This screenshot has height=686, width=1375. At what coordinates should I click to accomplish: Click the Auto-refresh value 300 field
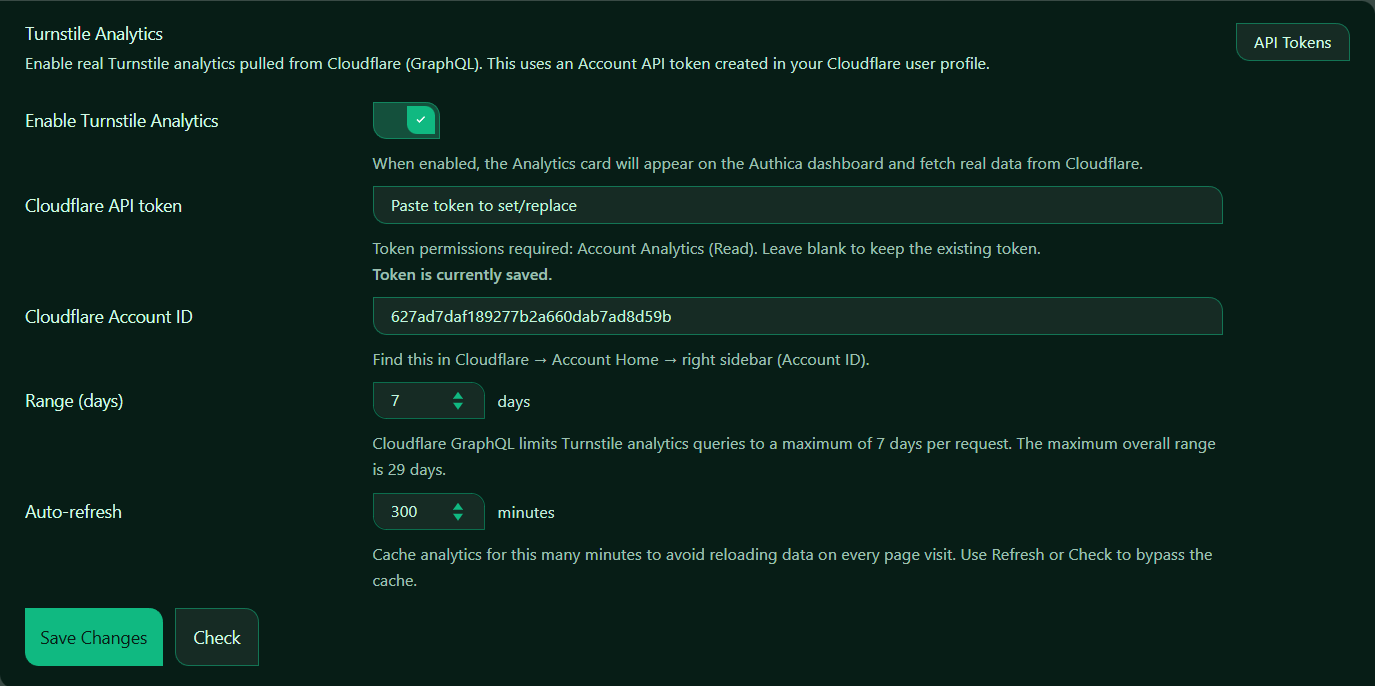412,512
